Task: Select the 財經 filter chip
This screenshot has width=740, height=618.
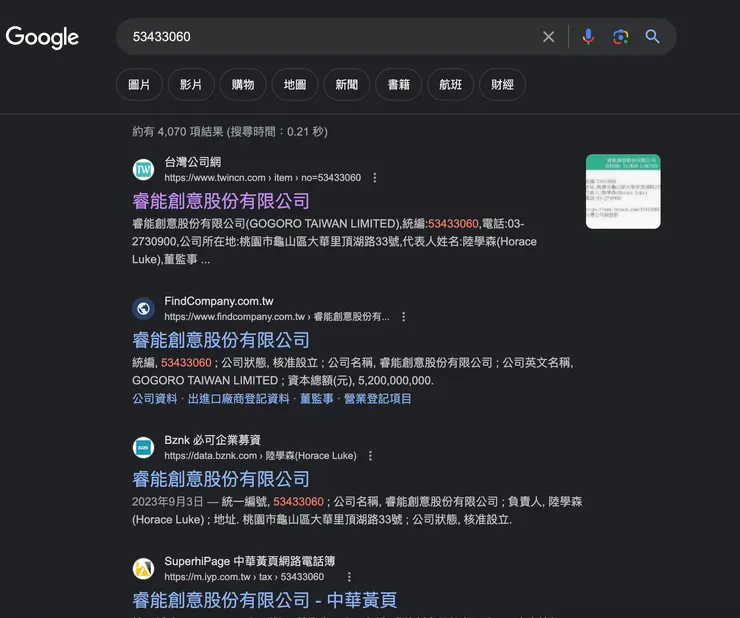Action: pyautogui.click(x=503, y=85)
